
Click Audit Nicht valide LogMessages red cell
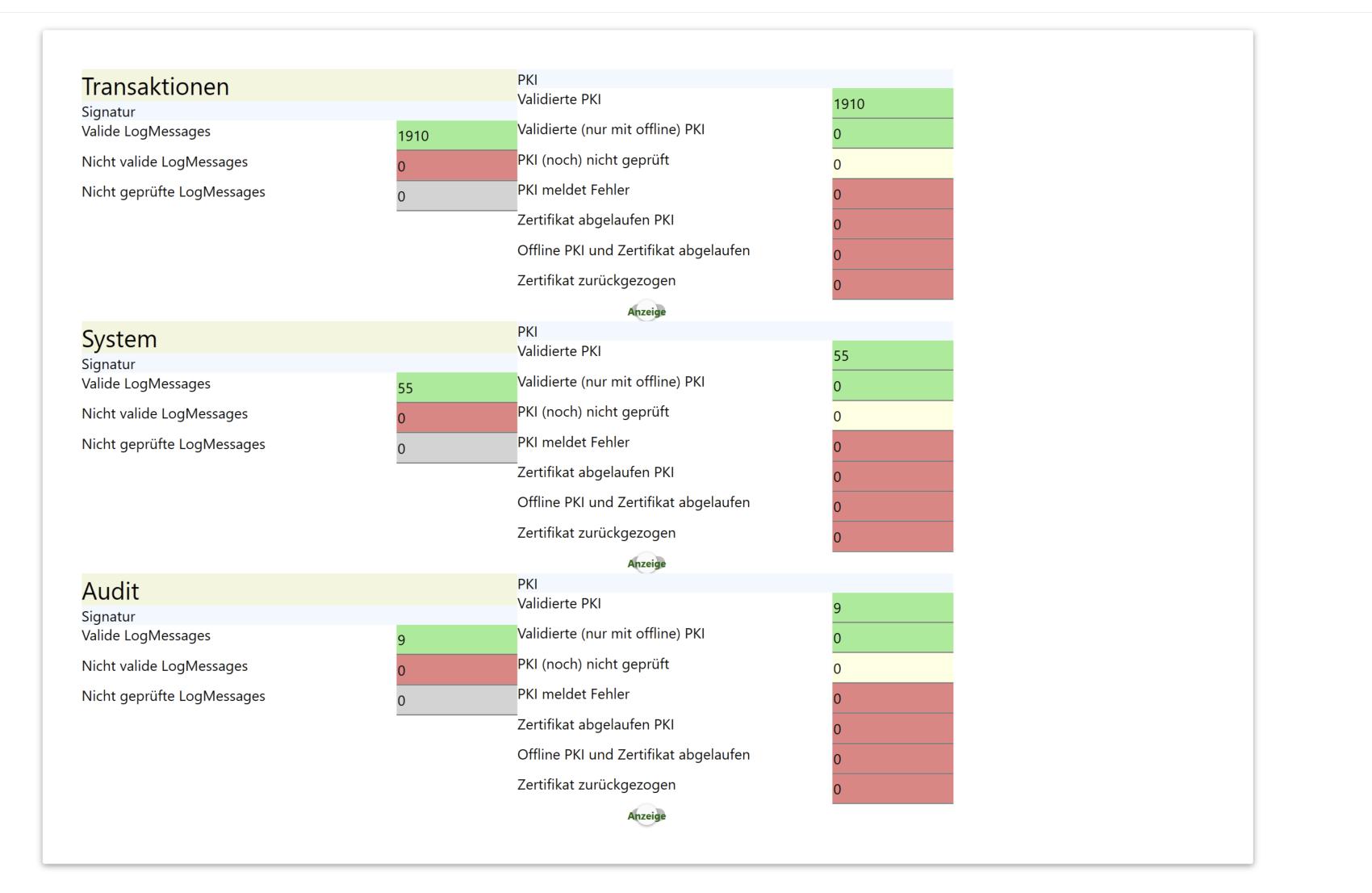click(x=457, y=669)
